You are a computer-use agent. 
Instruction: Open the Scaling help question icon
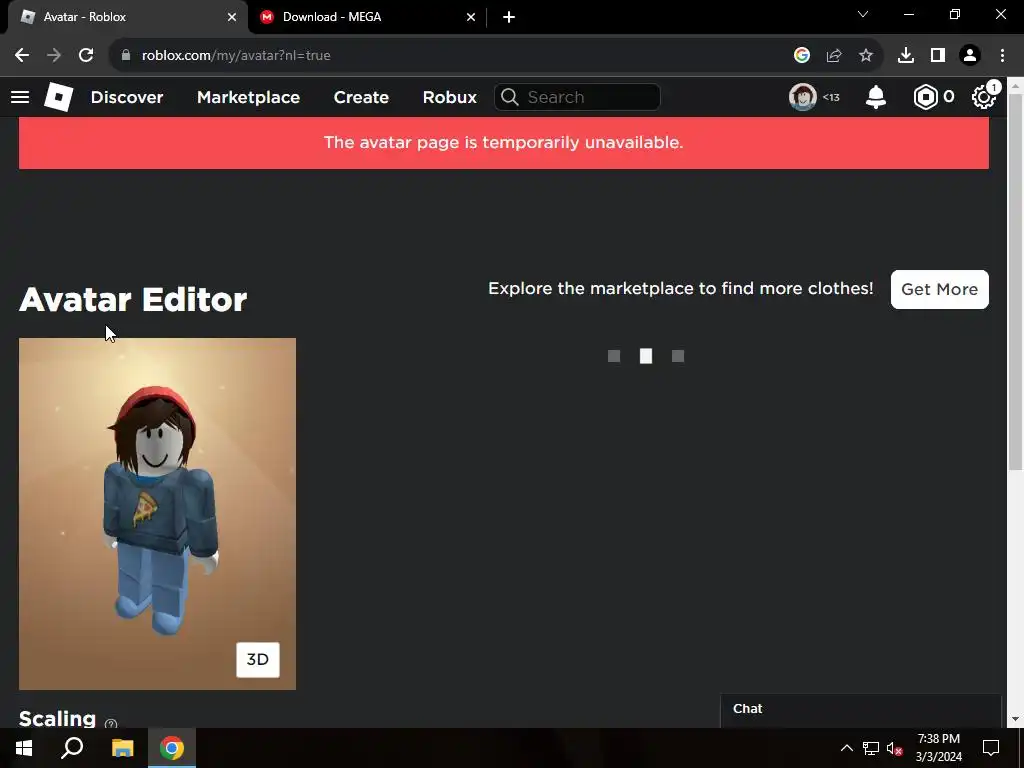111,723
